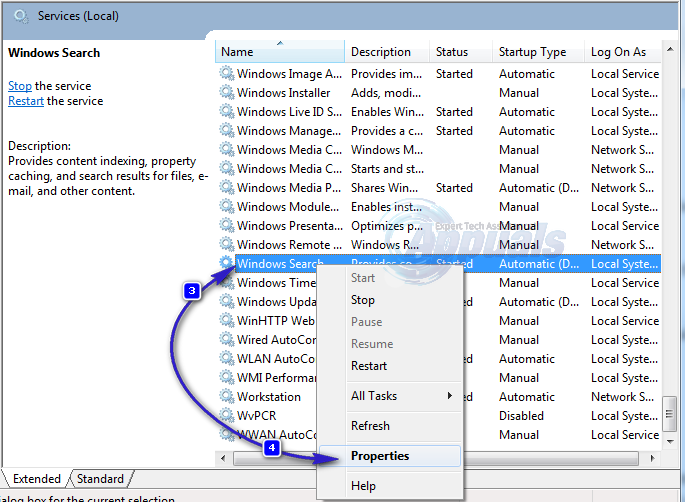Click the horizontal scrollbar left arrow
This screenshot has width=685, height=502.
pos(223,458)
